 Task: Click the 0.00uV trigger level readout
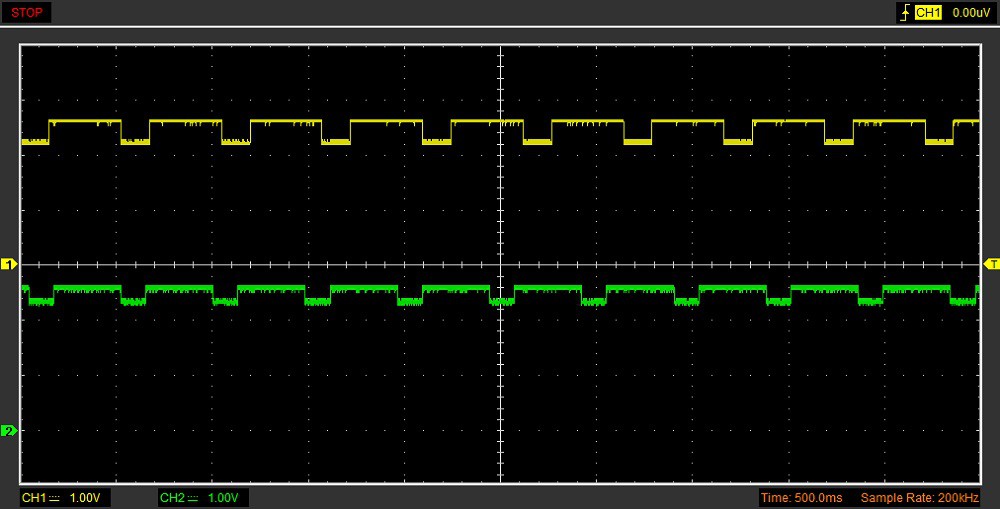[x=970, y=13]
